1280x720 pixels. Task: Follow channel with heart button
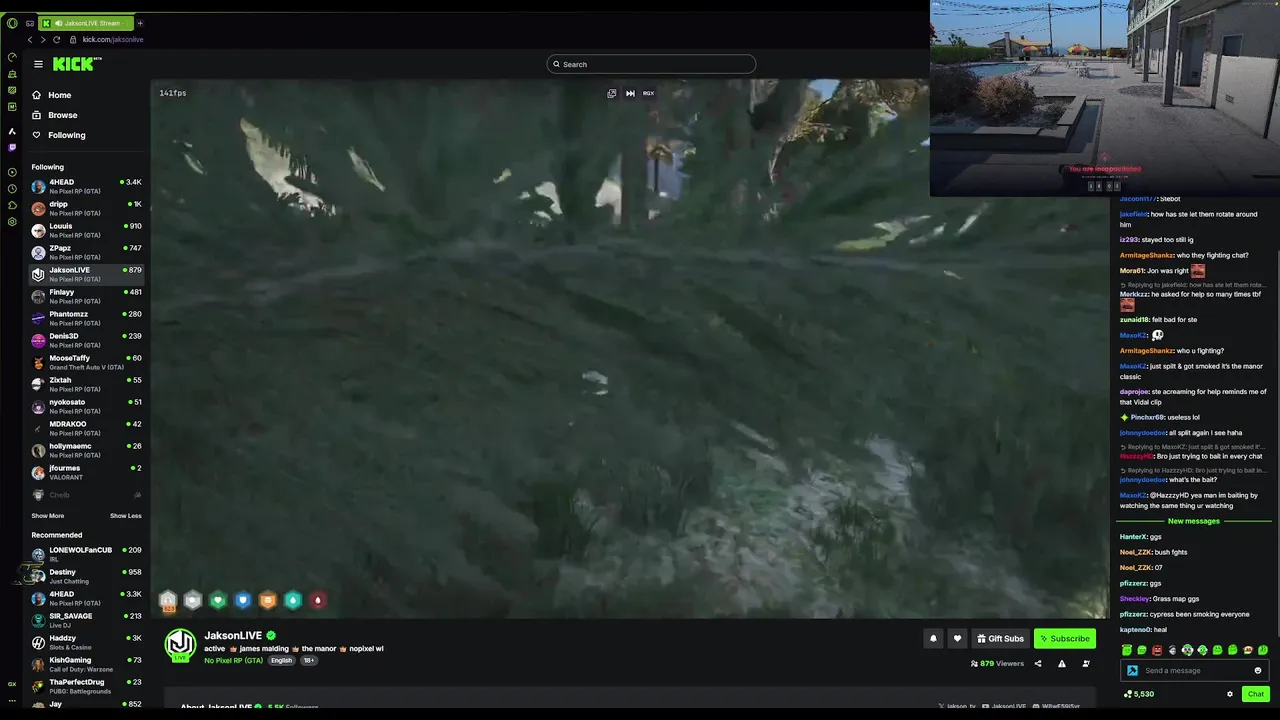click(957, 639)
